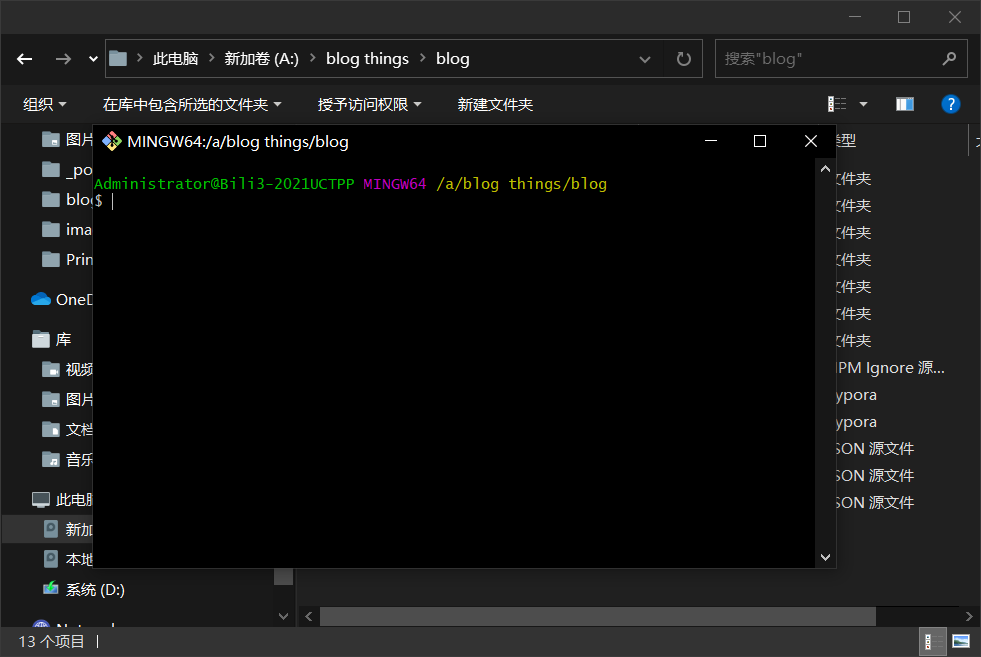Click the search magnifier icon
The height and width of the screenshot is (657, 981).
tap(946, 59)
